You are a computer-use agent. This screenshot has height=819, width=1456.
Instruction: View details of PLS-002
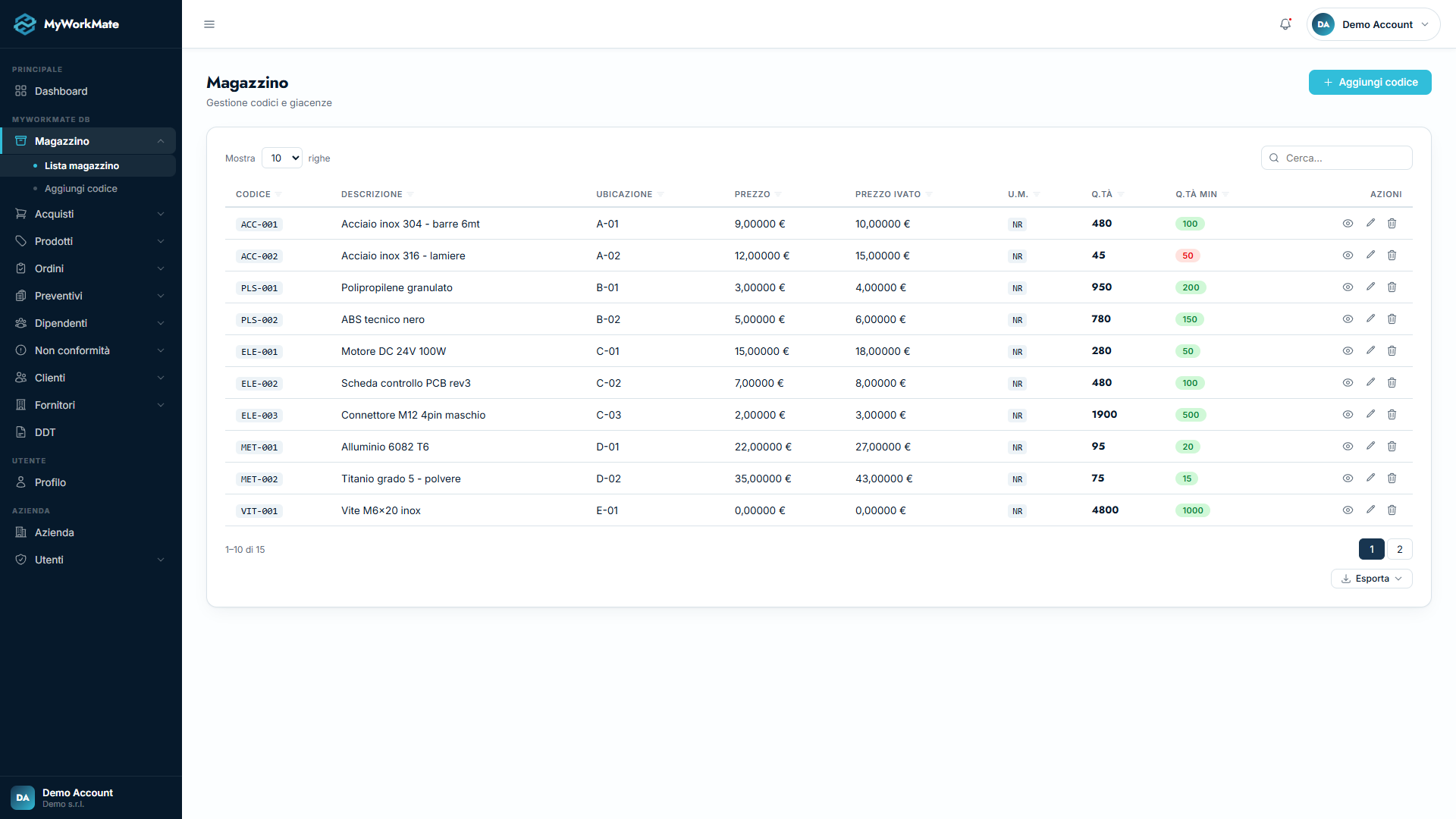(x=1348, y=318)
